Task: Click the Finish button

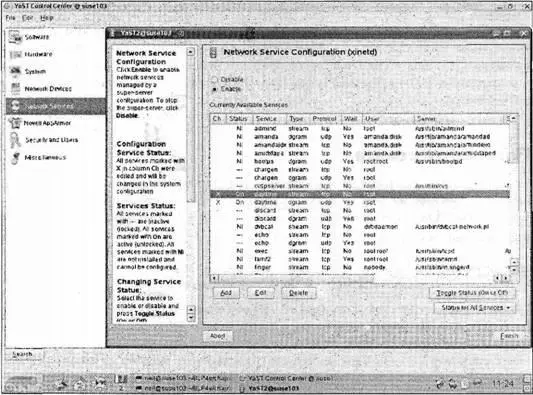Action: tap(509, 336)
